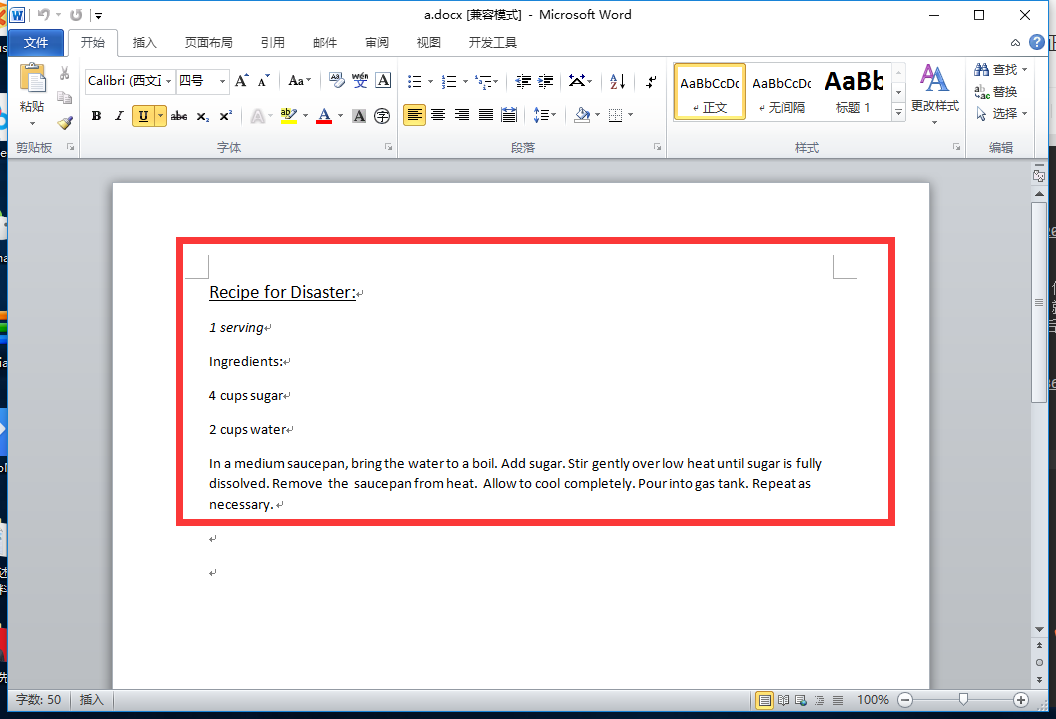
Task: Sort text with A-Z icon
Action: point(618,81)
